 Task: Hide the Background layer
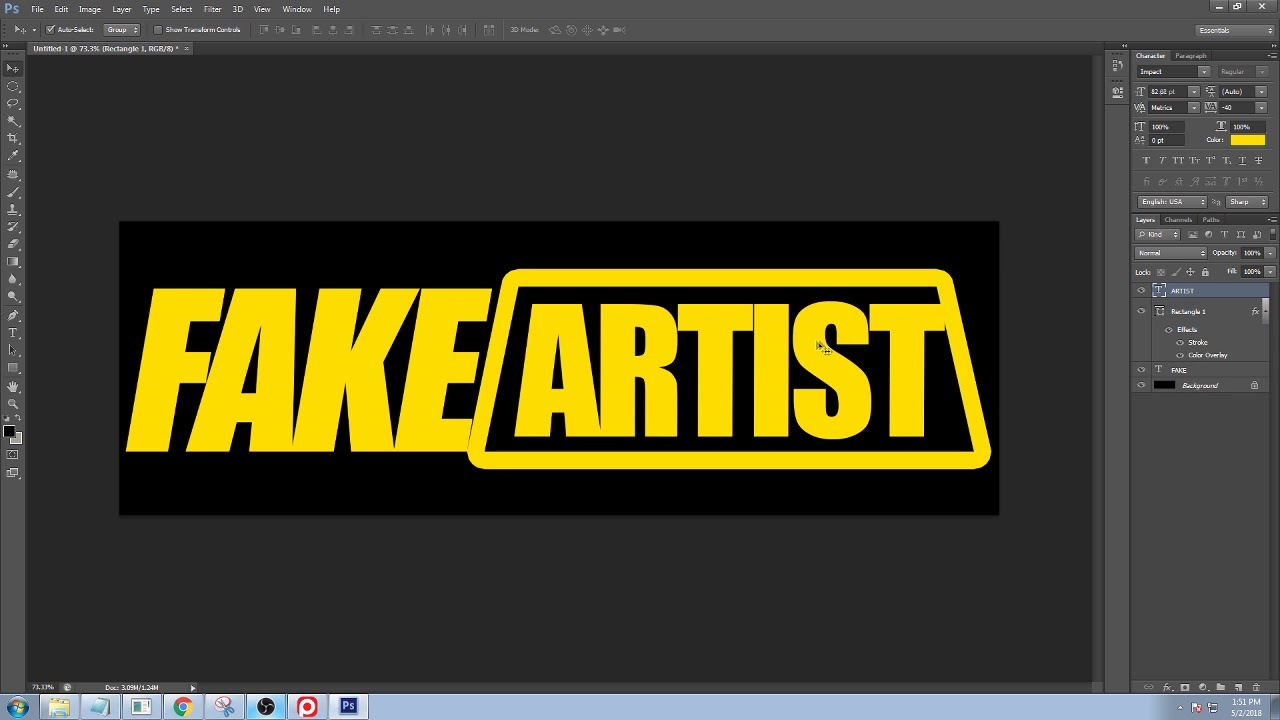click(1141, 386)
